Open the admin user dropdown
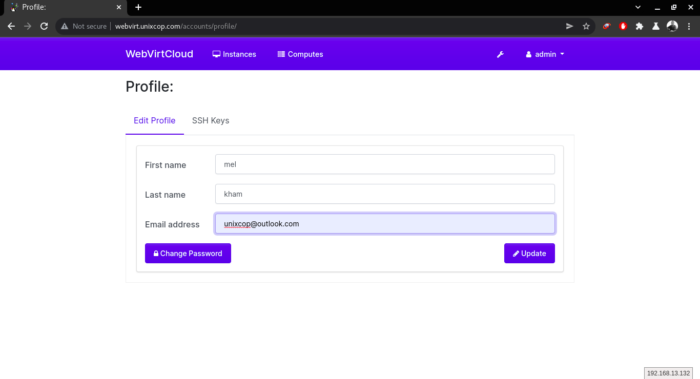The image size is (700, 379). 545,54
